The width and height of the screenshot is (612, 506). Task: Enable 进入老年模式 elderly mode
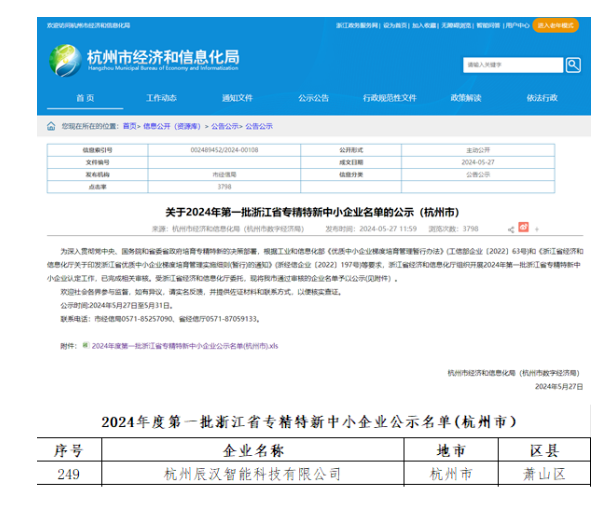tap(555, 24)
